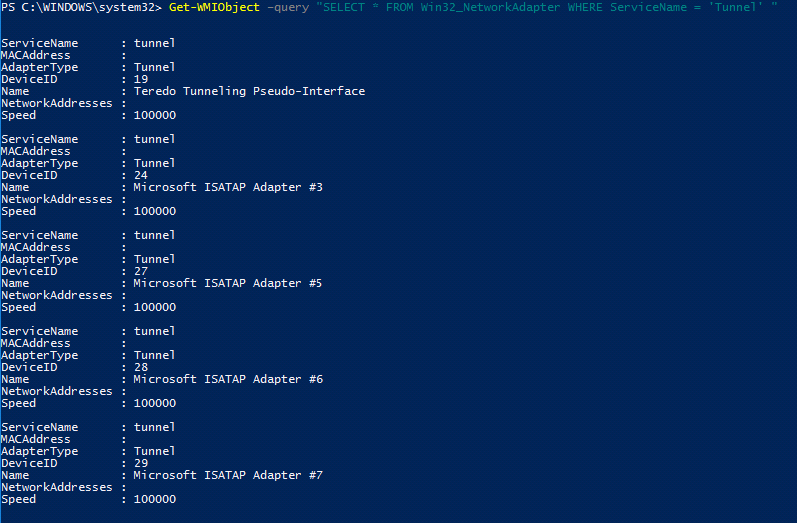Click Microsoft ISATAP Adapter #6 text
The height and width of the screenshot is (523, 797).
click(x=228, y=379)
